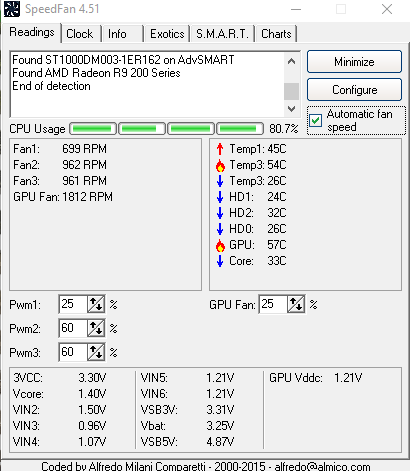The height and width of the screenshot is (471, 410).
Task: Click the 3VCC 3.30V reading
Action: pos(59,378)
